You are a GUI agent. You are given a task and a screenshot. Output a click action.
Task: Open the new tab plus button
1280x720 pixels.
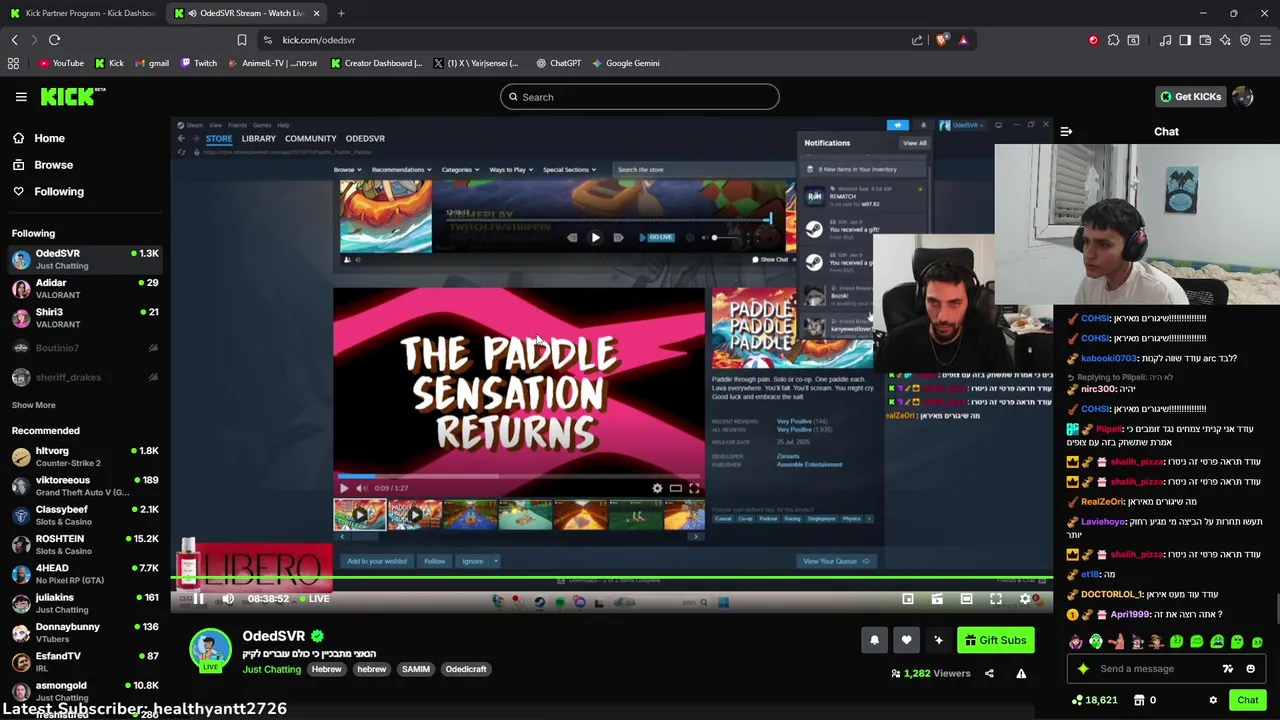click(341, 13)
